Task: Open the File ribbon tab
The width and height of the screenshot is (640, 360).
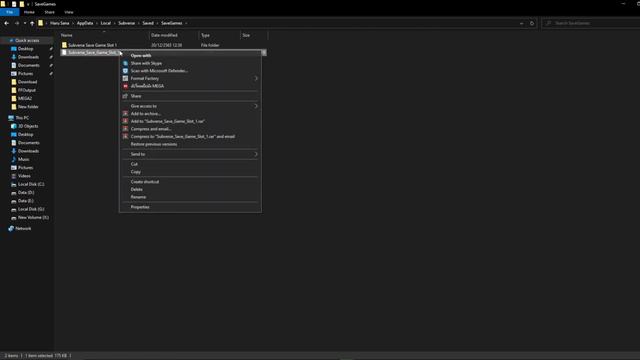Action: pos(9,12)
